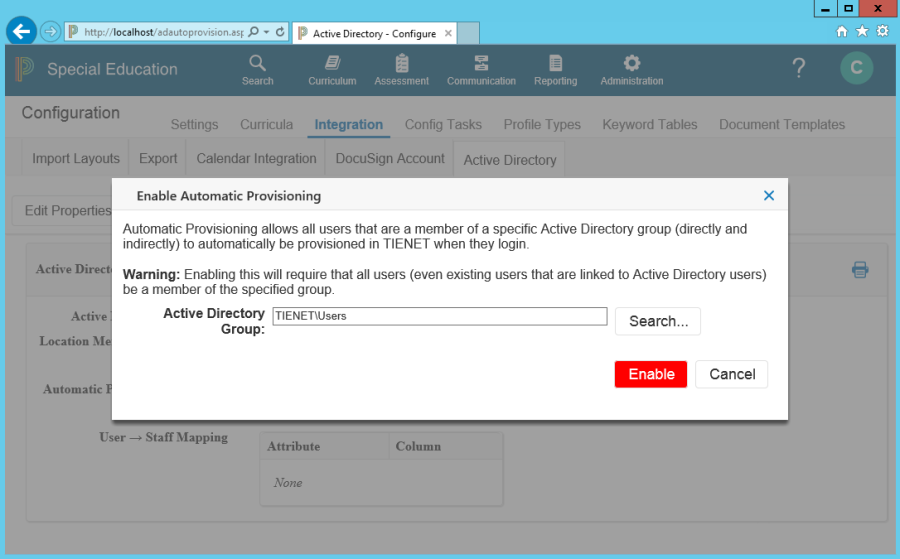The width and height of the screenshot is (900, 559).
Task: Click the Active Directory Group text field
Action: (x=439, y=316)
